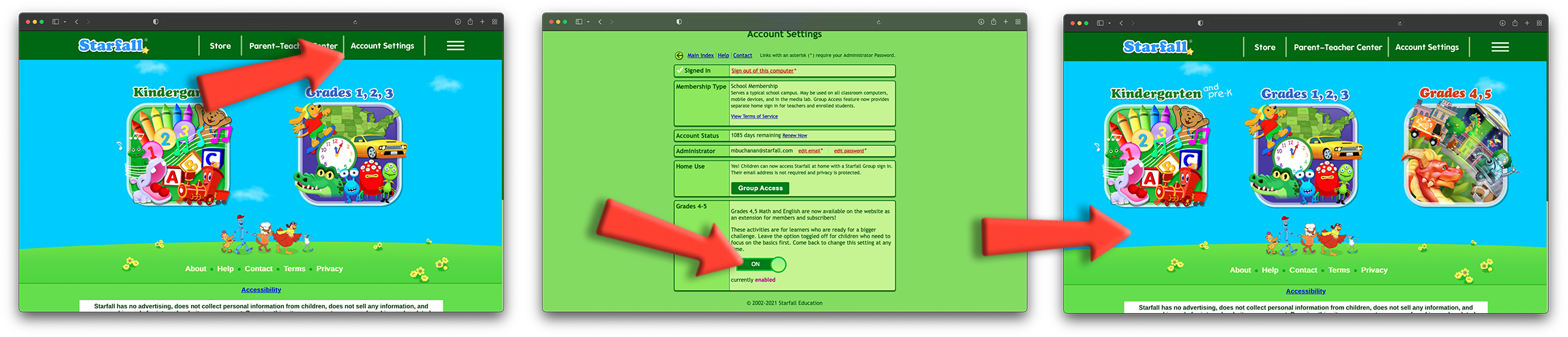Open Downloads in the right browser window
1568x337 pixels.
pos(1502,23)
